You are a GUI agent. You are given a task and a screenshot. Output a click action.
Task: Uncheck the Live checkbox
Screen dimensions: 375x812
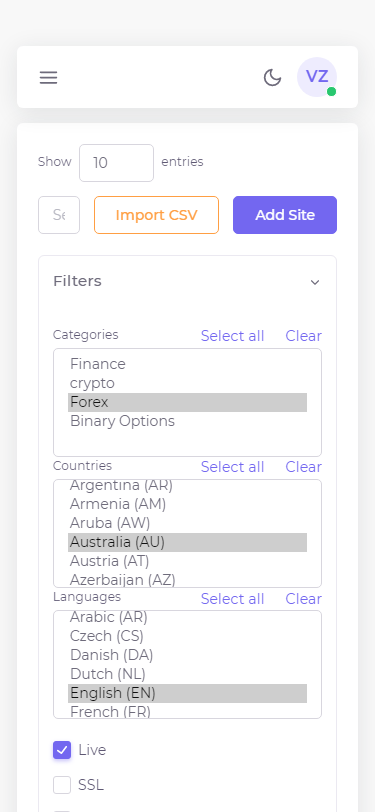[x=62, y=750]
